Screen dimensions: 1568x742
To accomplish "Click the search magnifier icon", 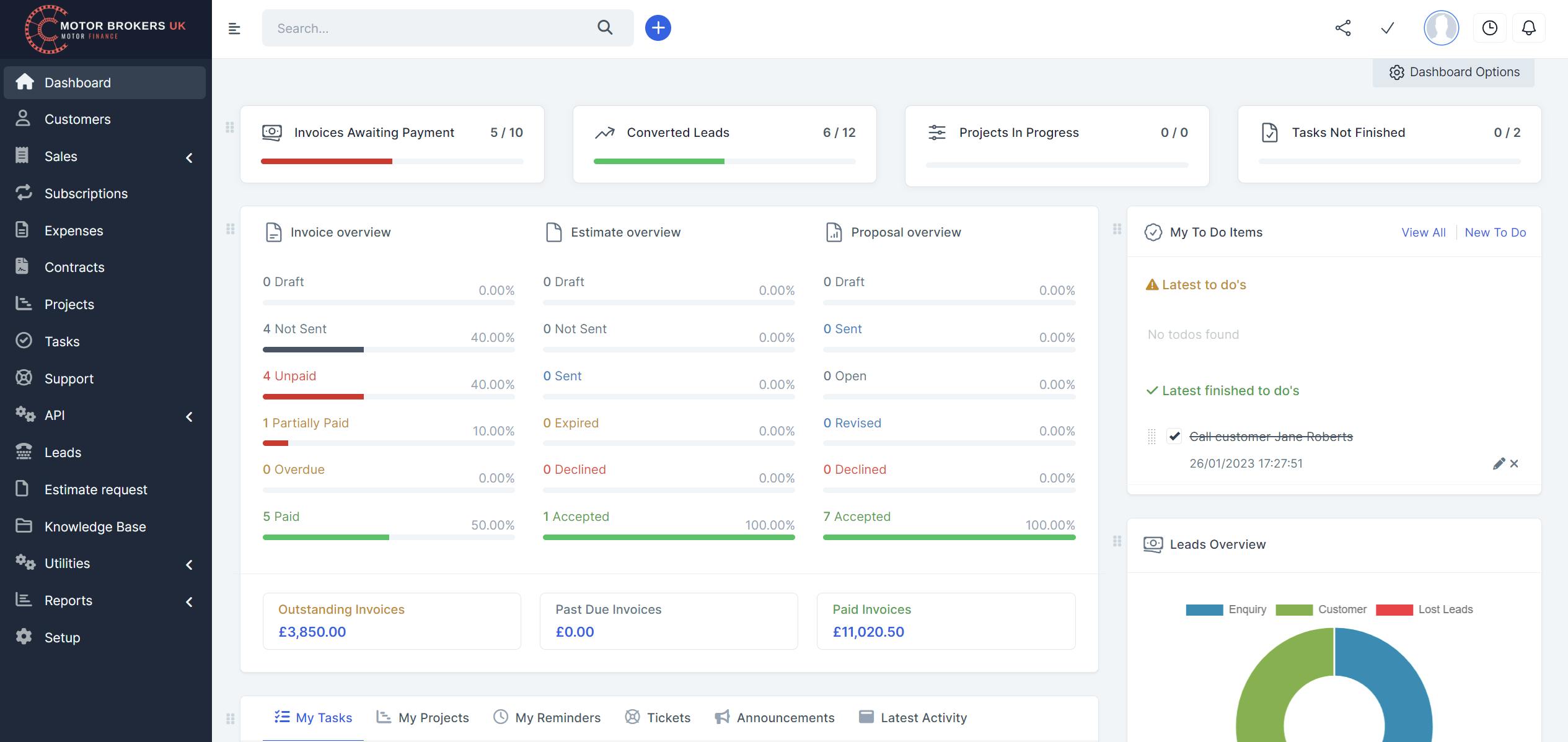I will 605,27.
